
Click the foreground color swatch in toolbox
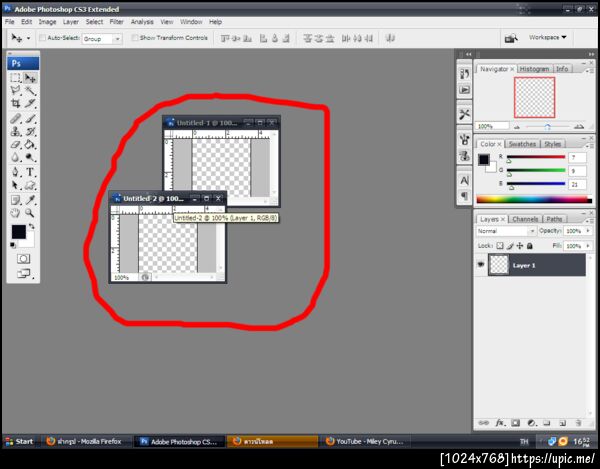pos(18,232)
